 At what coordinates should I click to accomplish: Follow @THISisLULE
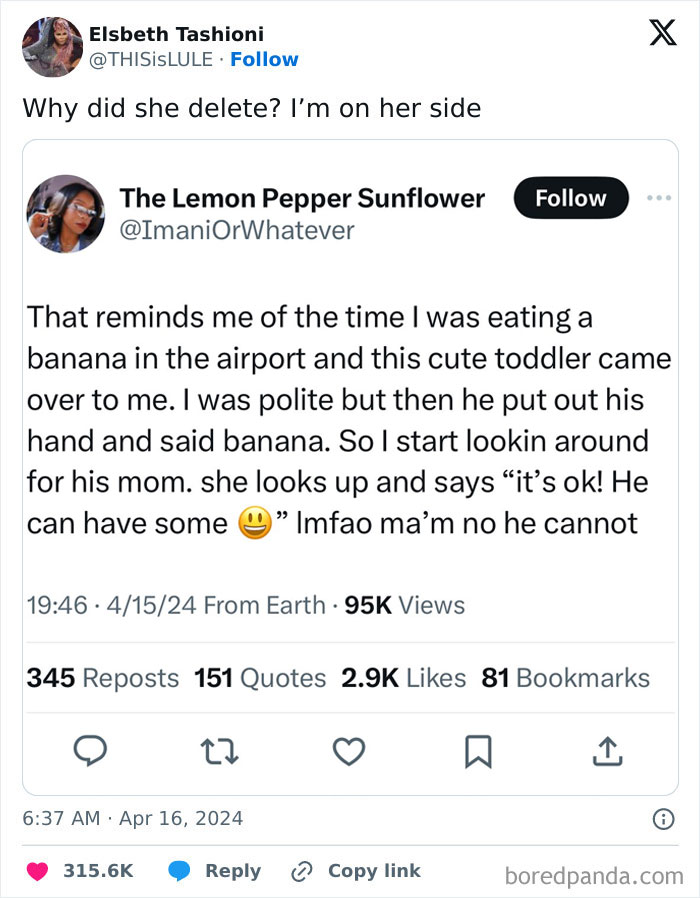click(x=264, y=59)
